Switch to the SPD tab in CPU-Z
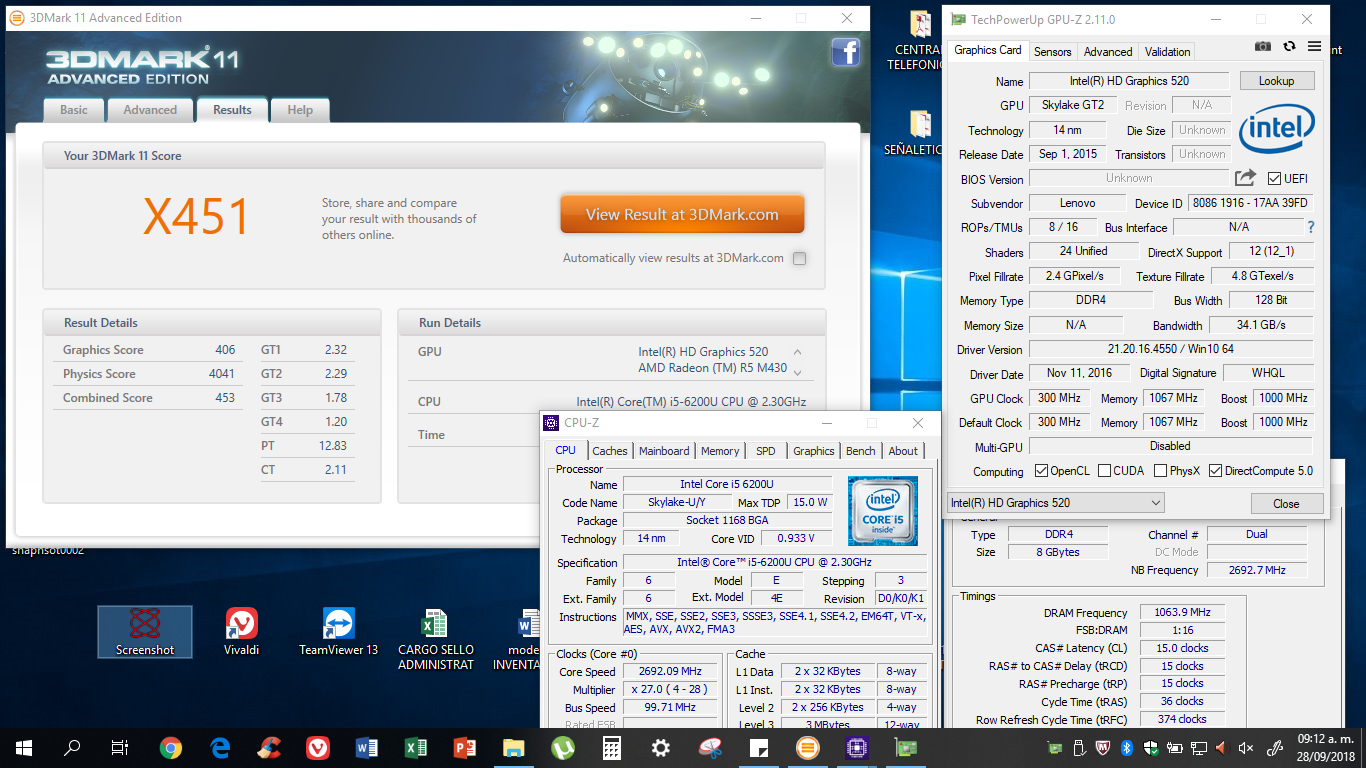The image size is (1366, 768). 766,451
